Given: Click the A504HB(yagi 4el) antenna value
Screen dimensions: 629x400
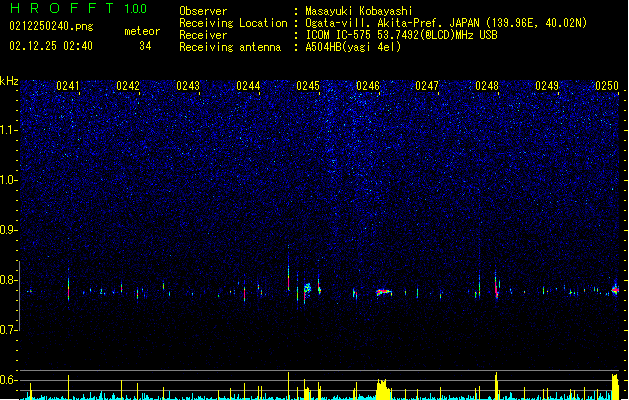Looking at the screenshot, I should tap(353, 47).
